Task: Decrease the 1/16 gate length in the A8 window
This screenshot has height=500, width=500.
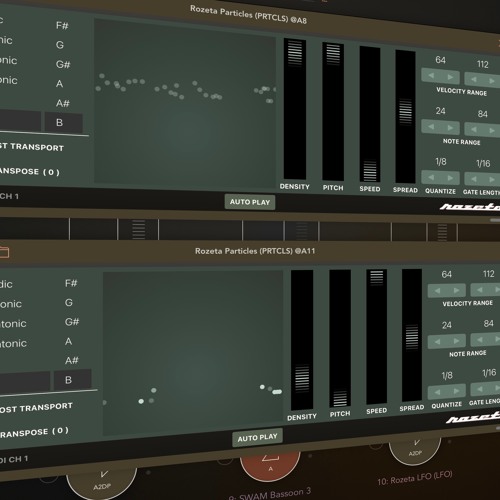Action: pyautogui.click(x=474, y=179)
